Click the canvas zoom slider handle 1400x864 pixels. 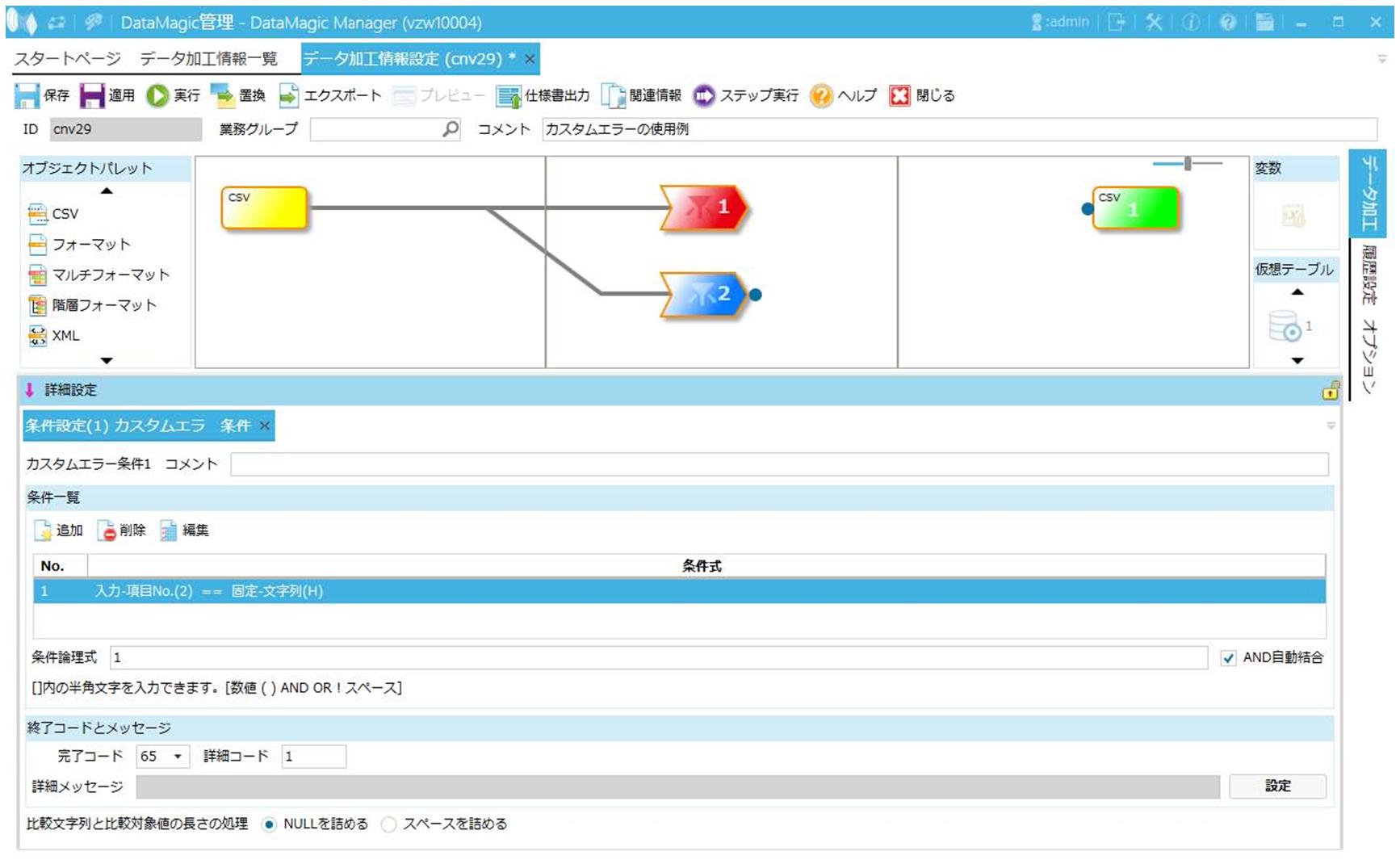click(1188, 164)
